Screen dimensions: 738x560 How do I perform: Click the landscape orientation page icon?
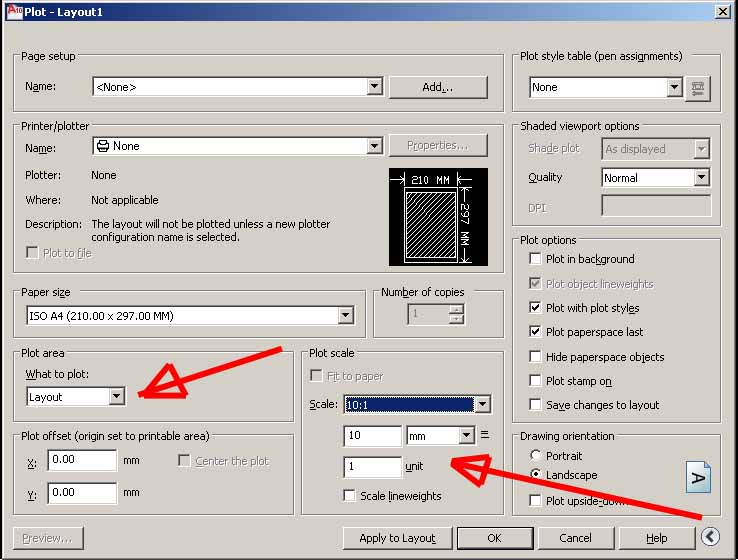point(698,477)
